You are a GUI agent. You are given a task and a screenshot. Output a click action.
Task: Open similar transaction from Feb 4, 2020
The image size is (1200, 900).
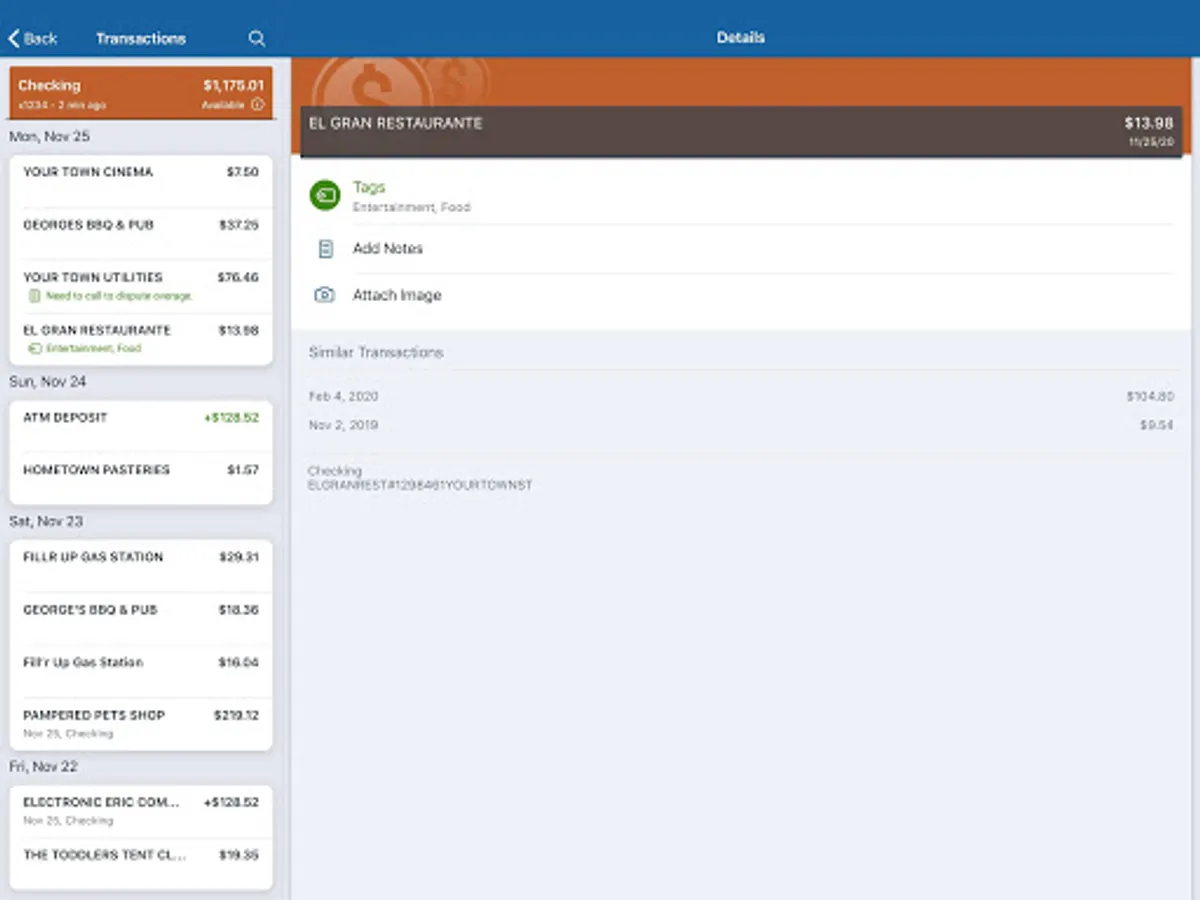(740, 397)
